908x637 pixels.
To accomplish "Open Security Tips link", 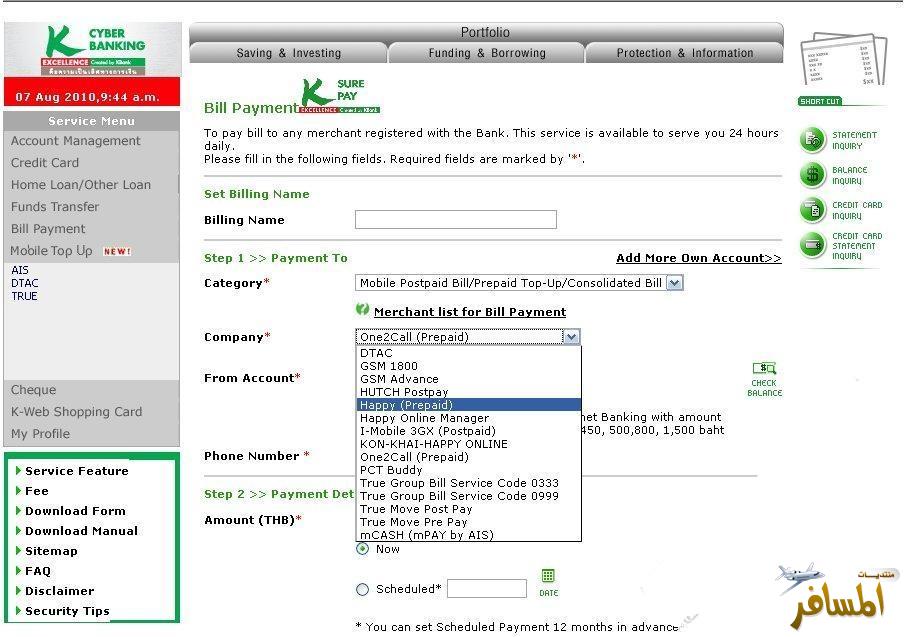I will (x=67, y=611).
